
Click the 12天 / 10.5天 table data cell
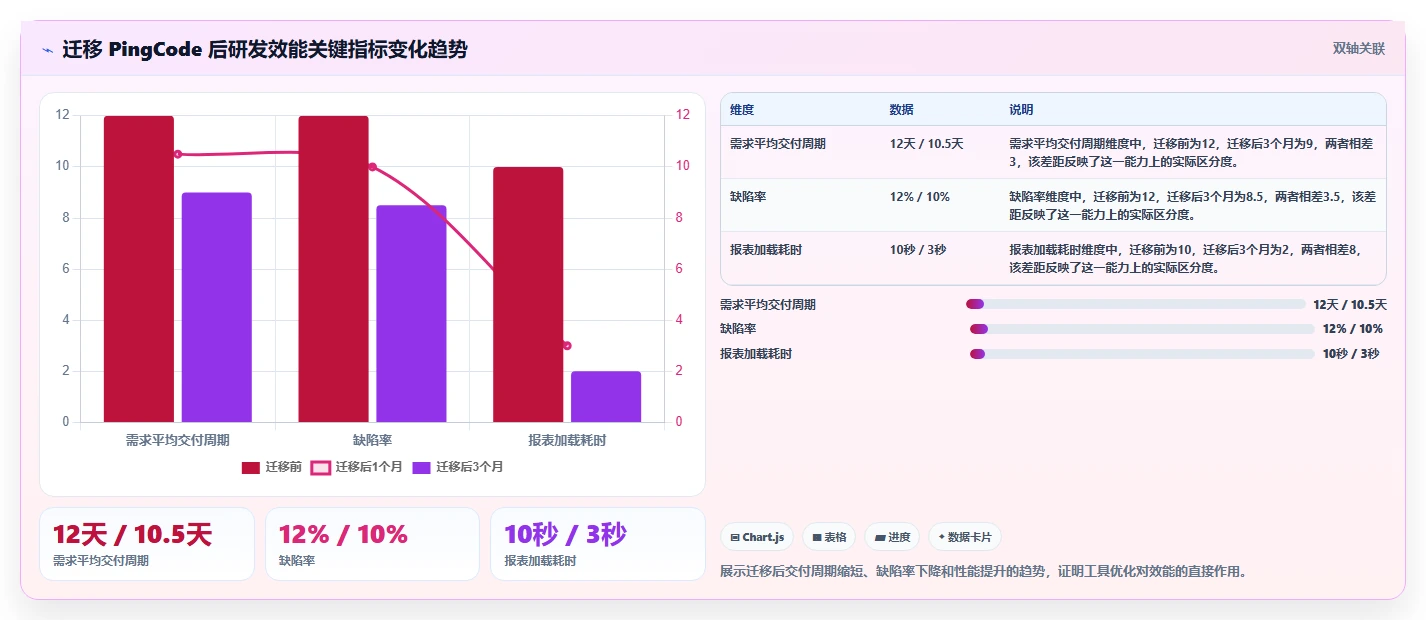point(926,144)
